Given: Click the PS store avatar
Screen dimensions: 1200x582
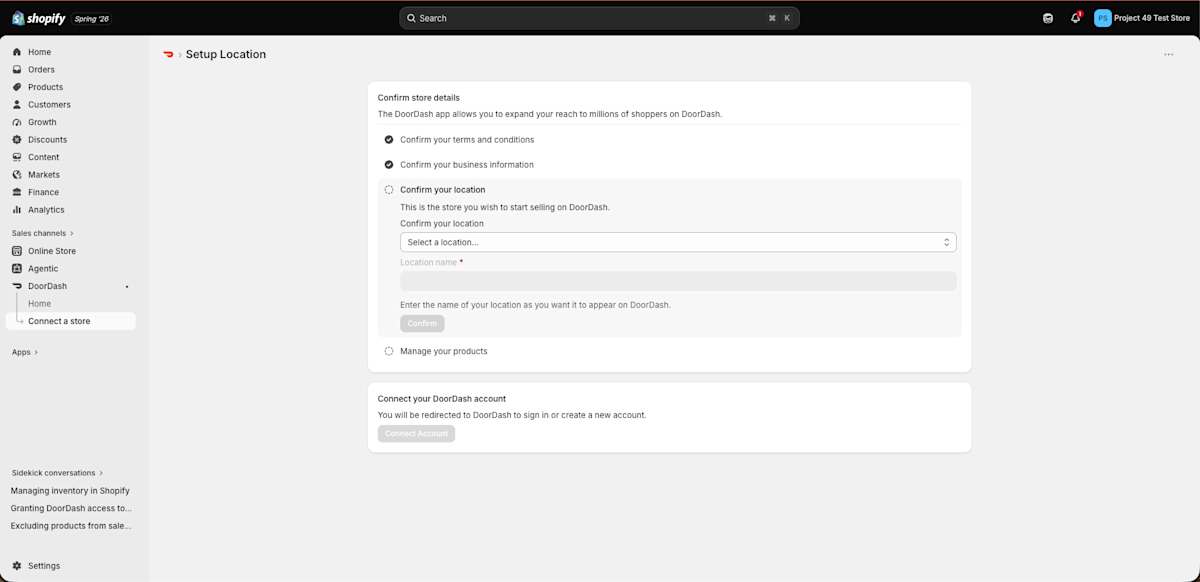Looking at the screenshot, I should [1103, 18].
